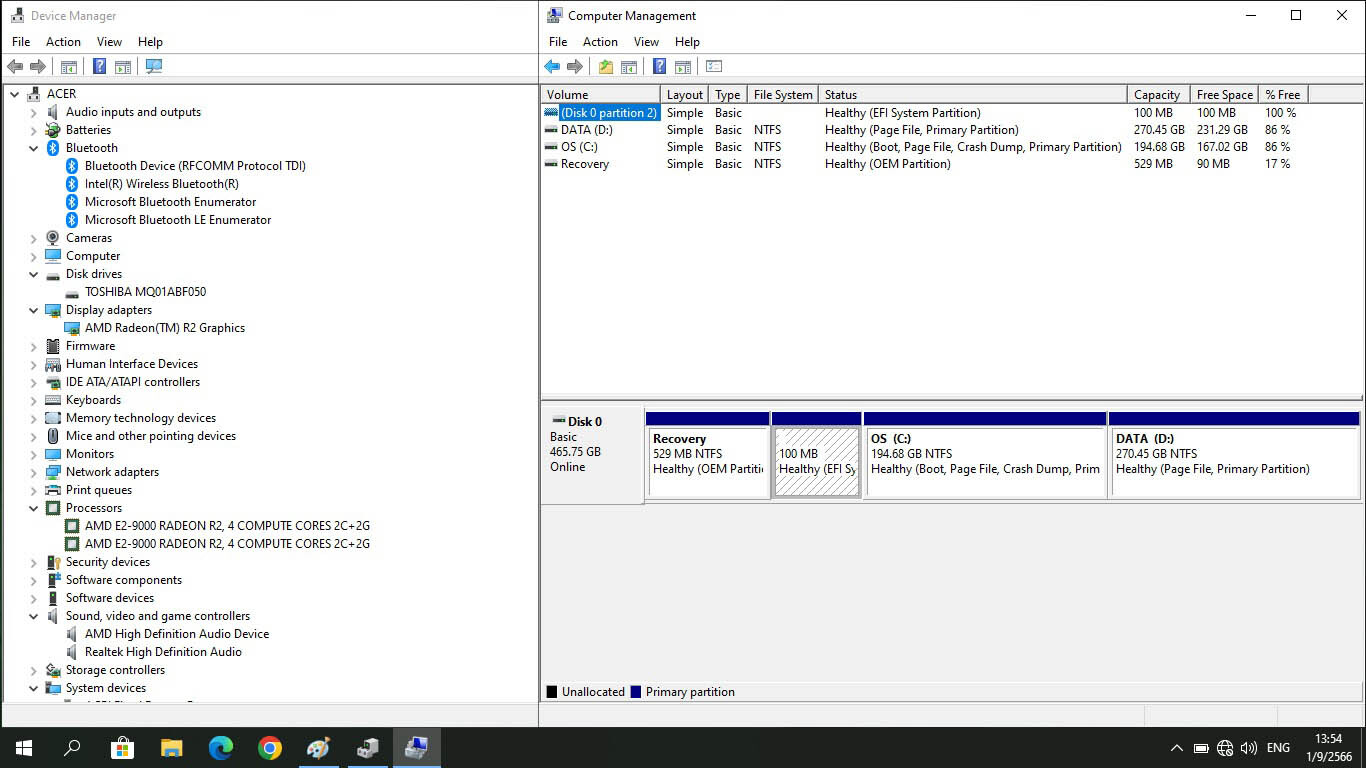Click Up one level folder icon
Viewport: 1366px width, 768px height.
pos(606,67)
